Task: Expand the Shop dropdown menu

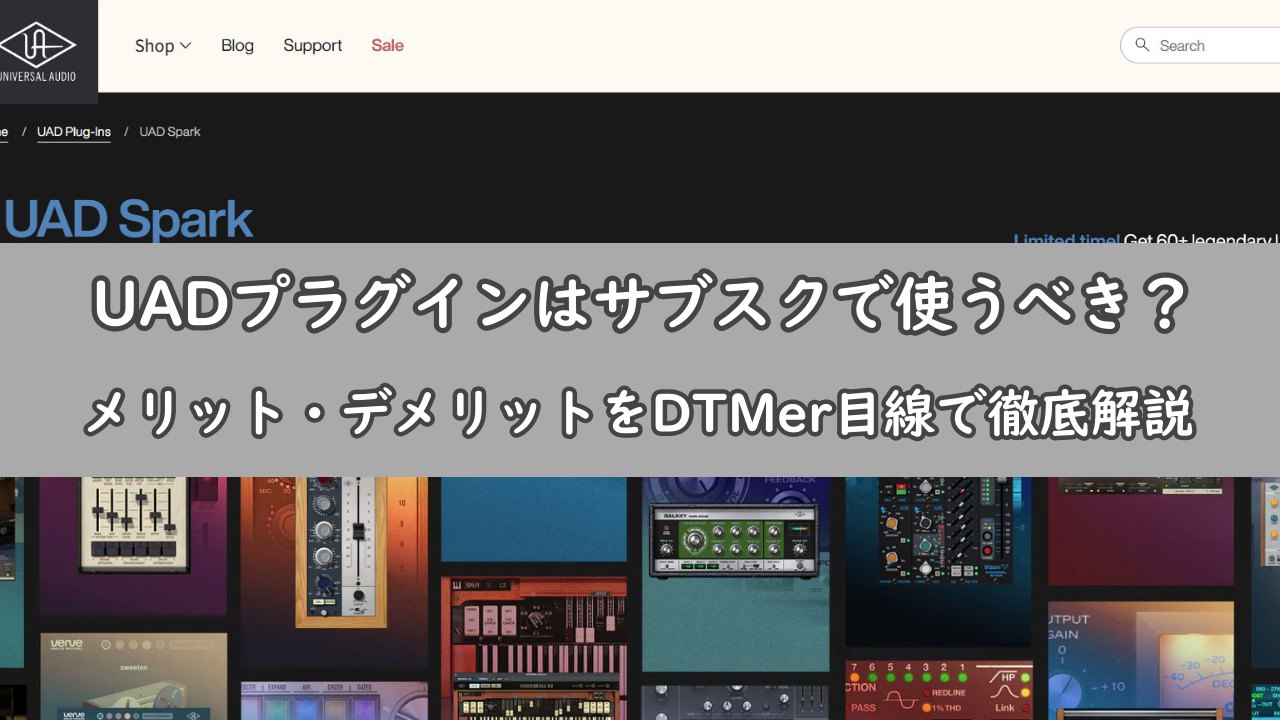Action: (163, 45)
